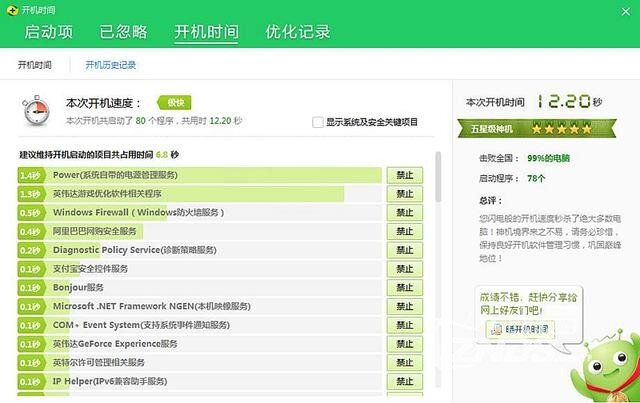Select the Power(系统自带的电源管理服务) row

[x=199, y=175]
